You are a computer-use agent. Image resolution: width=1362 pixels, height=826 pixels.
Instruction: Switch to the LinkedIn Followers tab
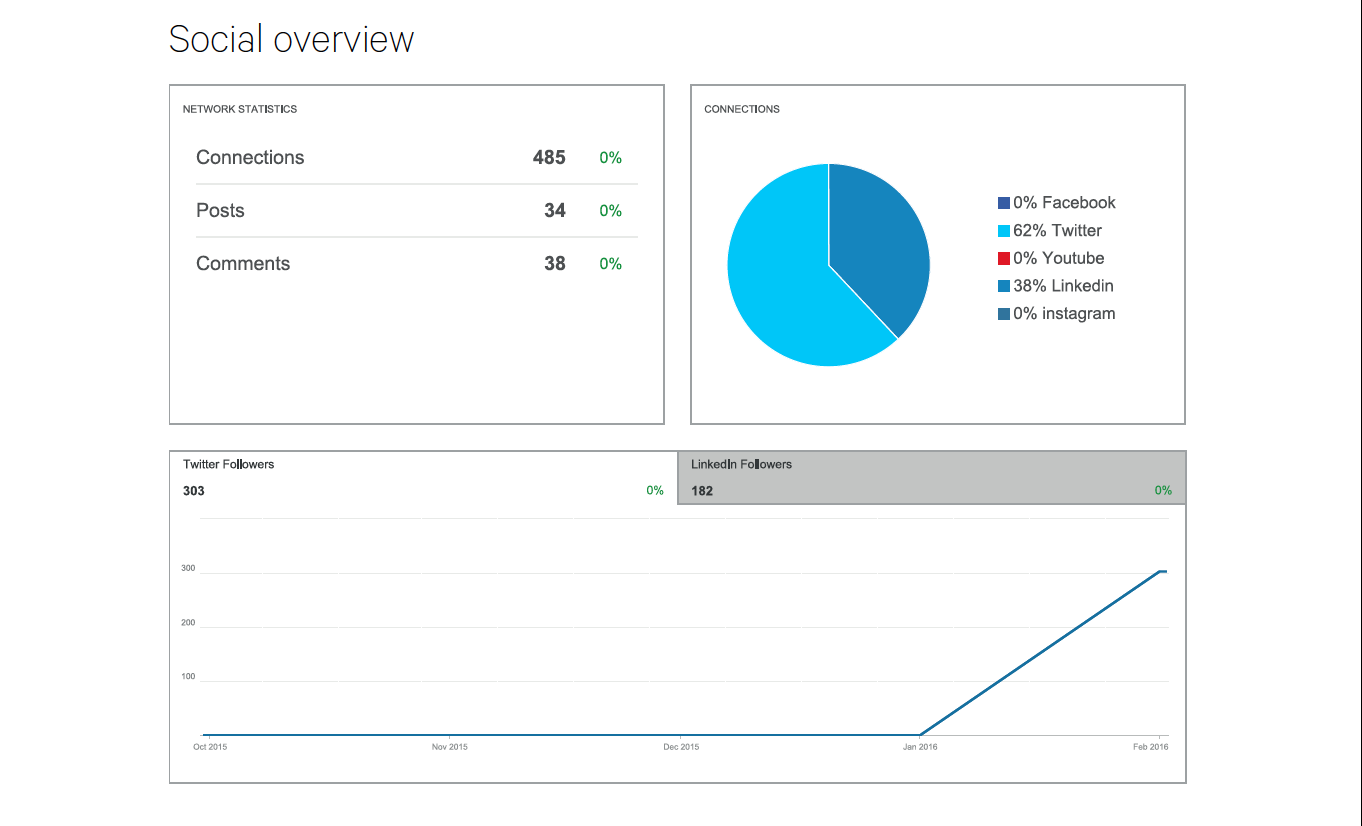[x=932, y=477]
